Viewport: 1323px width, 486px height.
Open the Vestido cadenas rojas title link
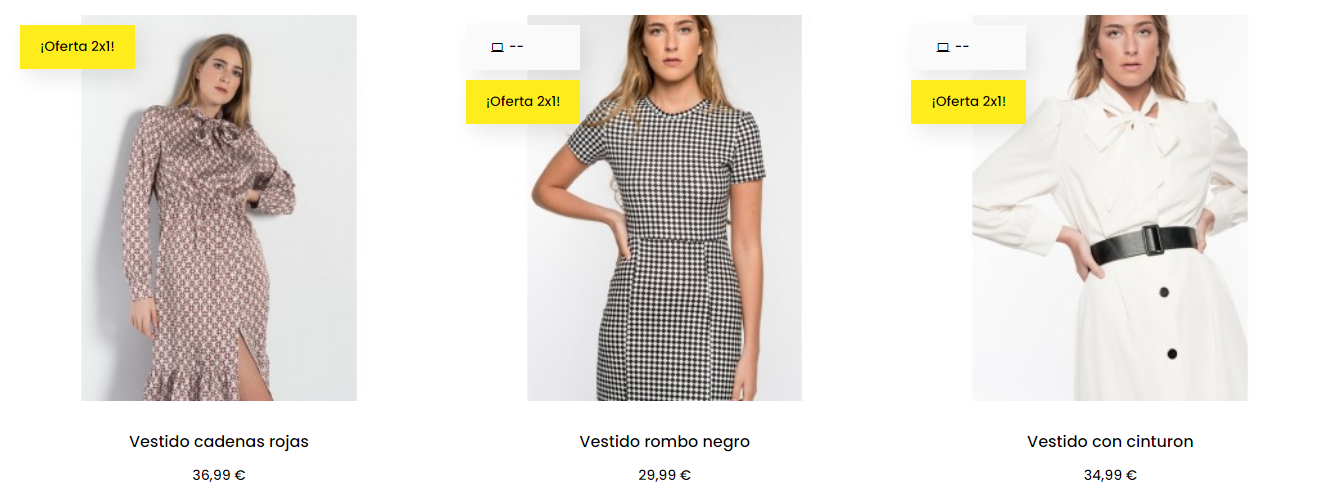coord(219,441)
